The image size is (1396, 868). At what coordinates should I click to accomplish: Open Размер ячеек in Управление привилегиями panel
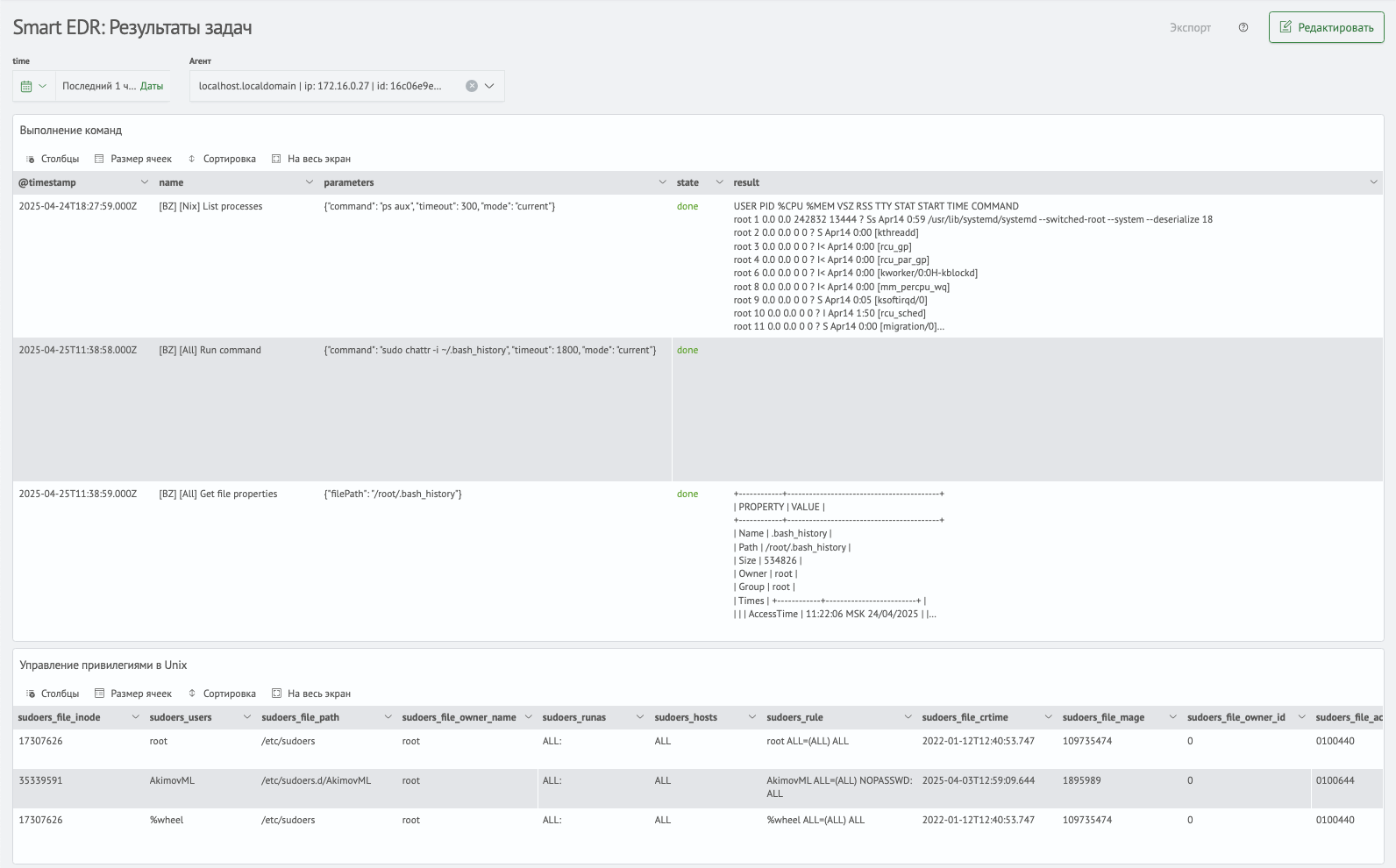[133, 694]
